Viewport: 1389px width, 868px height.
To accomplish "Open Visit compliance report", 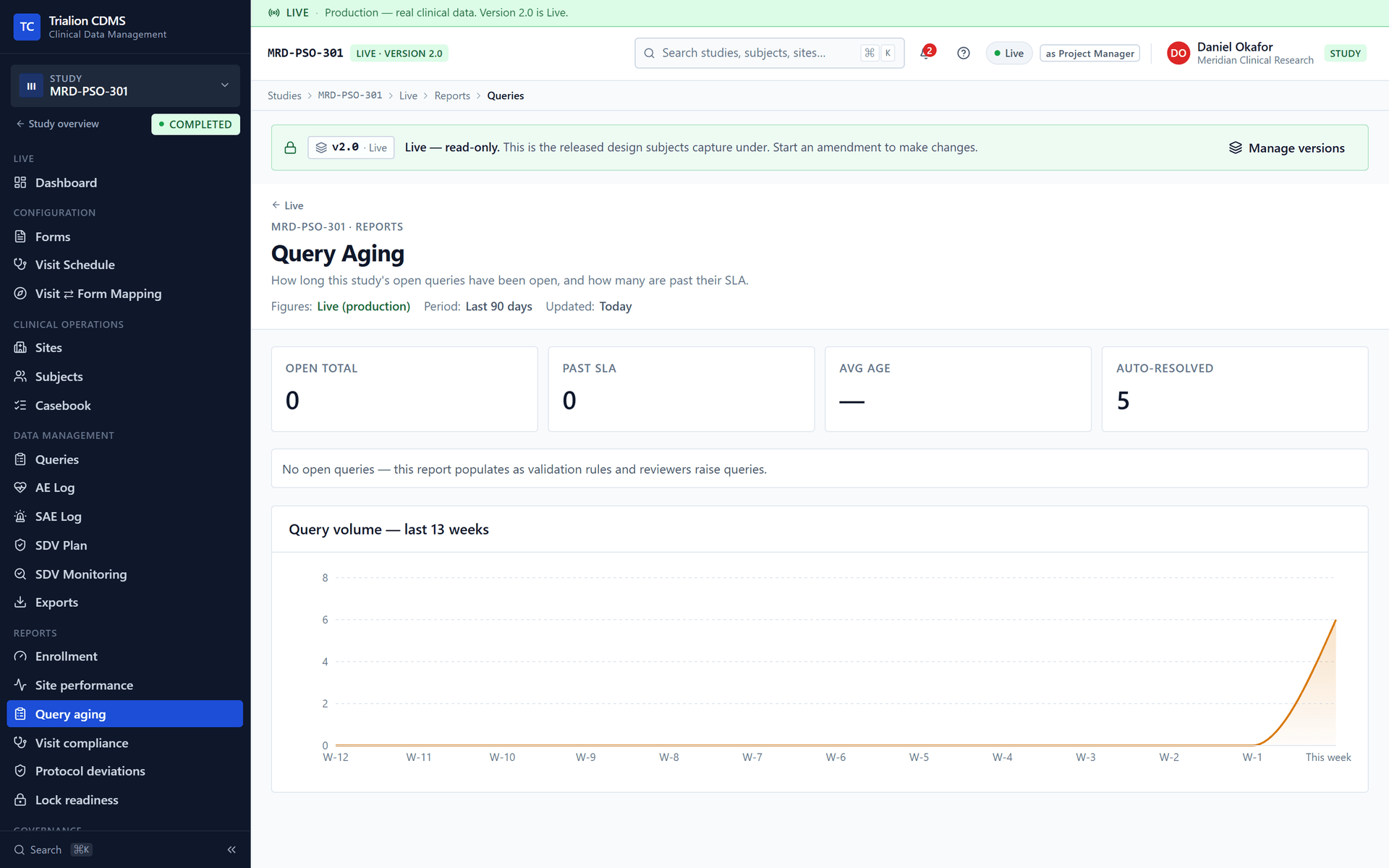I will 124,743.
